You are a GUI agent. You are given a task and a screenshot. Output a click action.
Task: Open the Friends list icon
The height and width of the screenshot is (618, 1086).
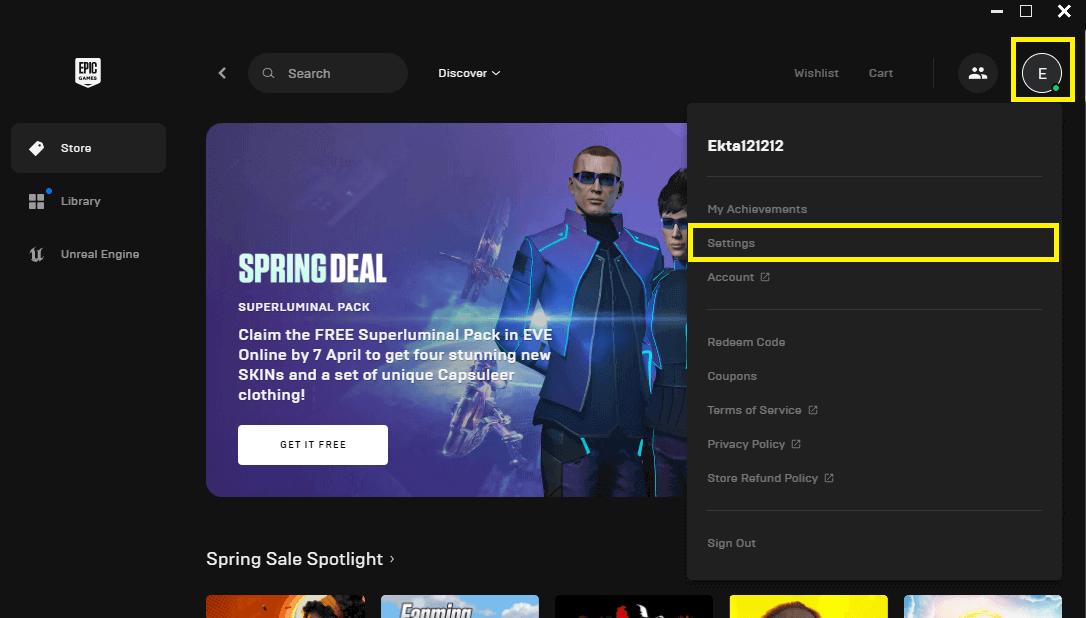point(977,73)
